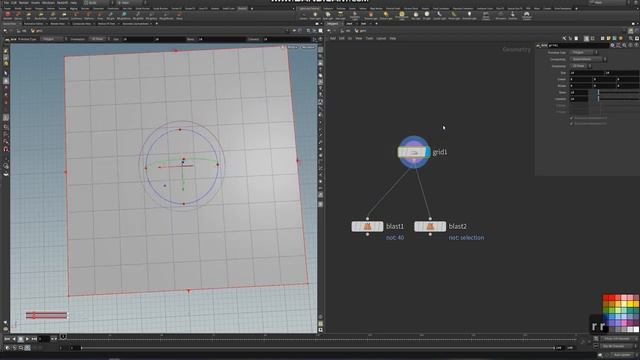Open the No cam camera menu
Image resolution: width=640 pixels, height=360 pixels.
308,47
